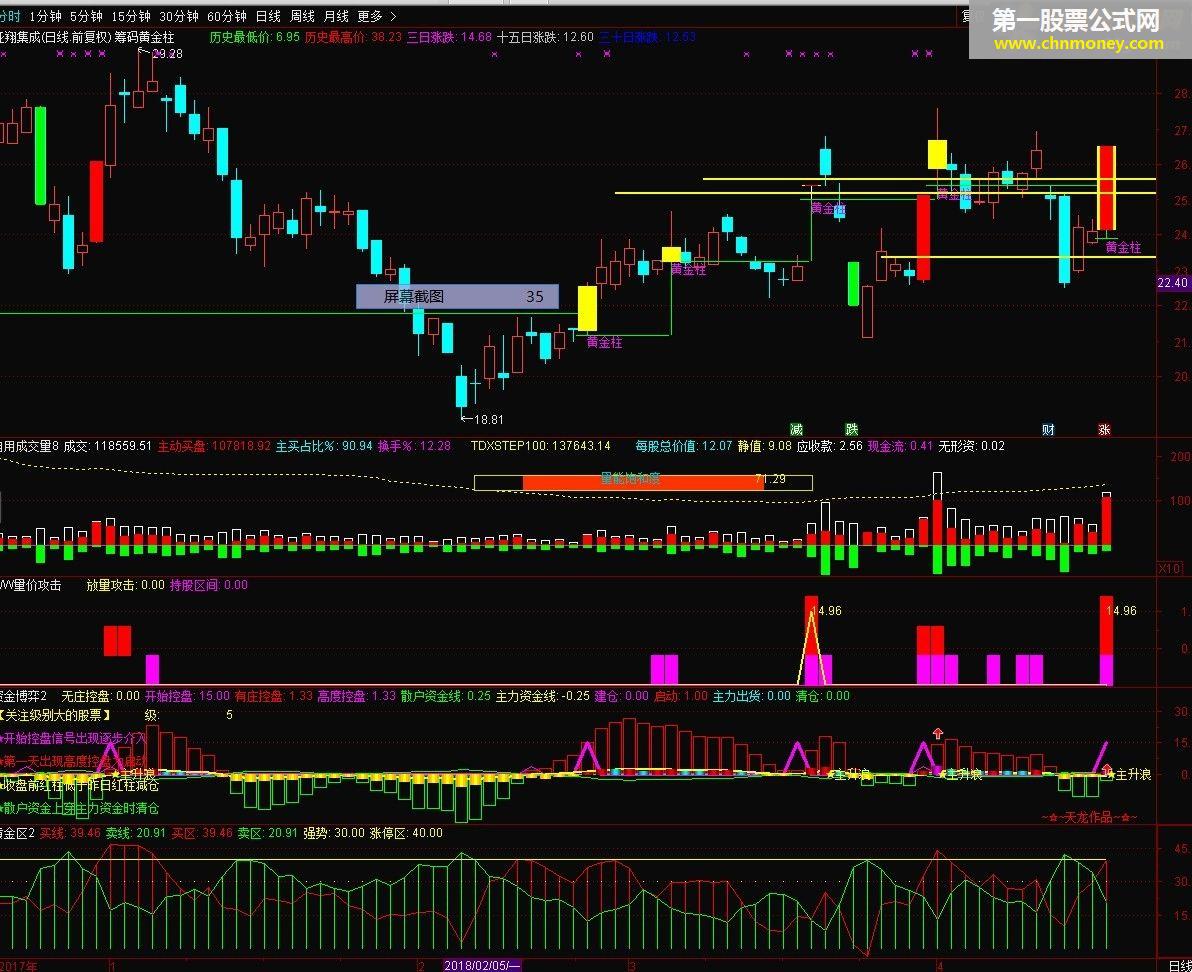Click the 29.28 high price marker
The width and height of the screenshot is (1192, 972).
166,54
